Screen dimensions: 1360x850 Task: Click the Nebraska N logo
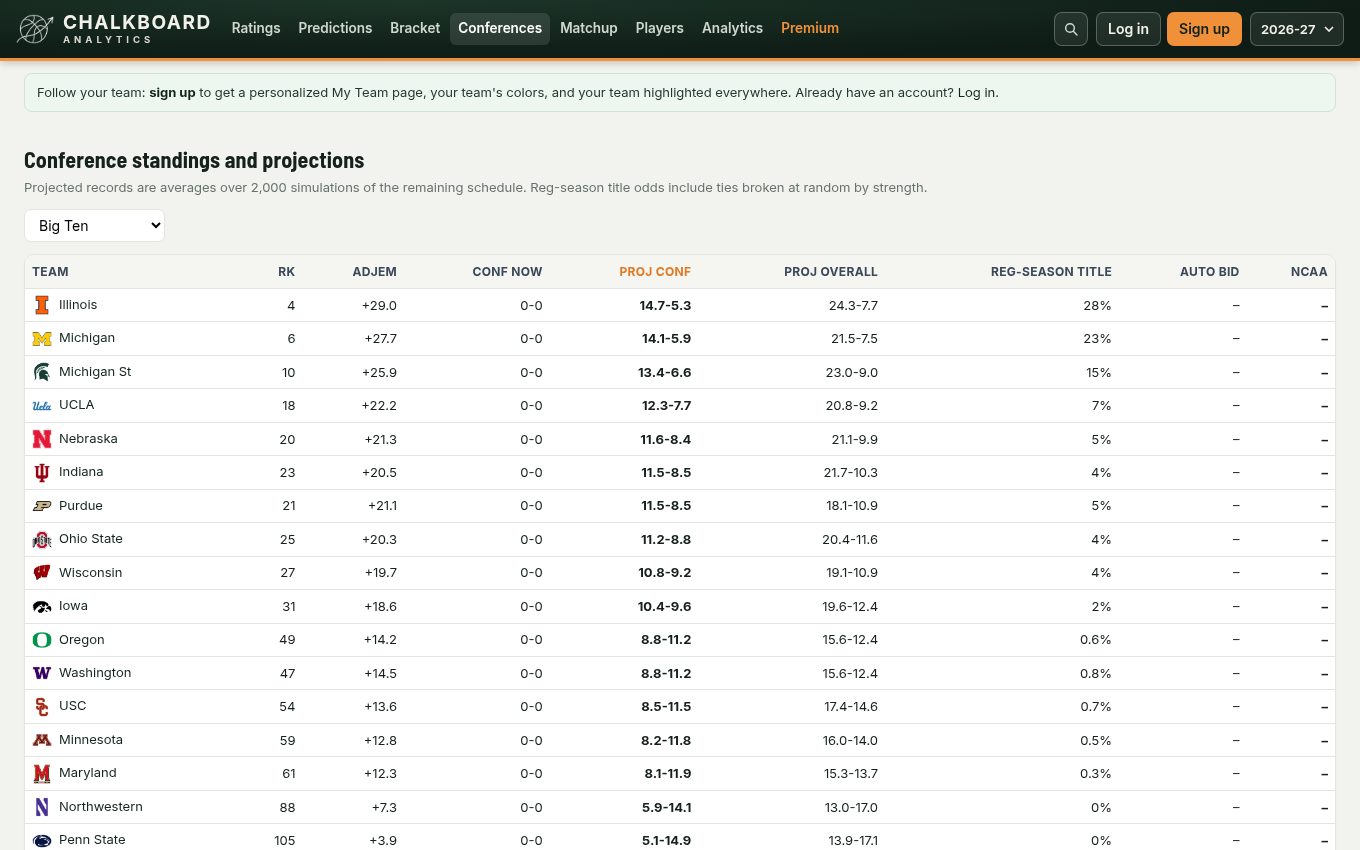[x=42, y=439]
